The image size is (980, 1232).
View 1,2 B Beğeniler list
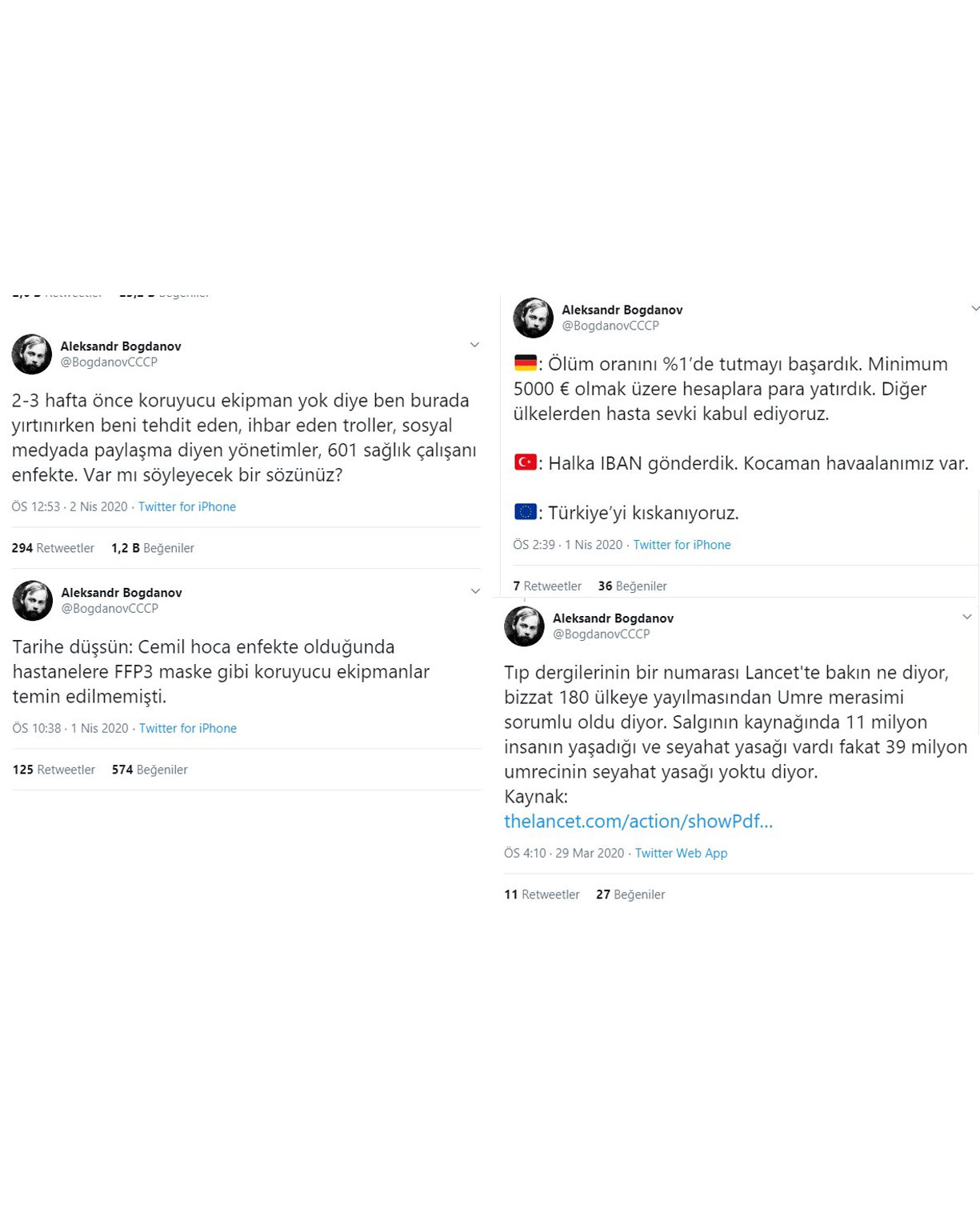coord(153,548)
